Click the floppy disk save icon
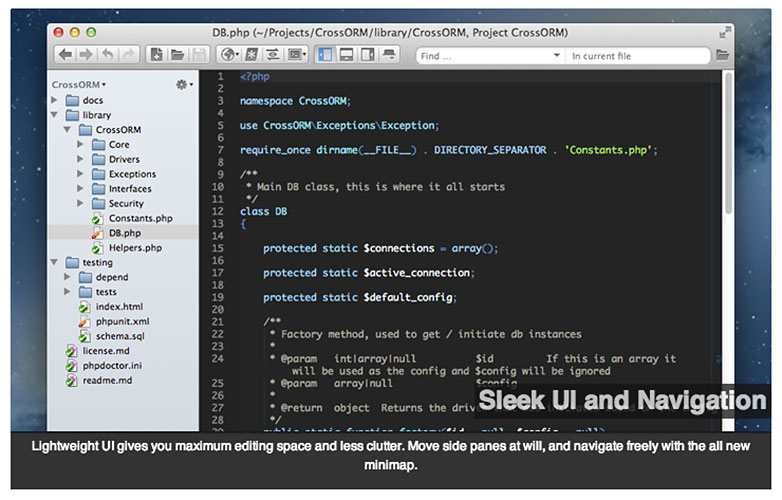The height and width of the screenshot is (500, 782). coord(199,55)
